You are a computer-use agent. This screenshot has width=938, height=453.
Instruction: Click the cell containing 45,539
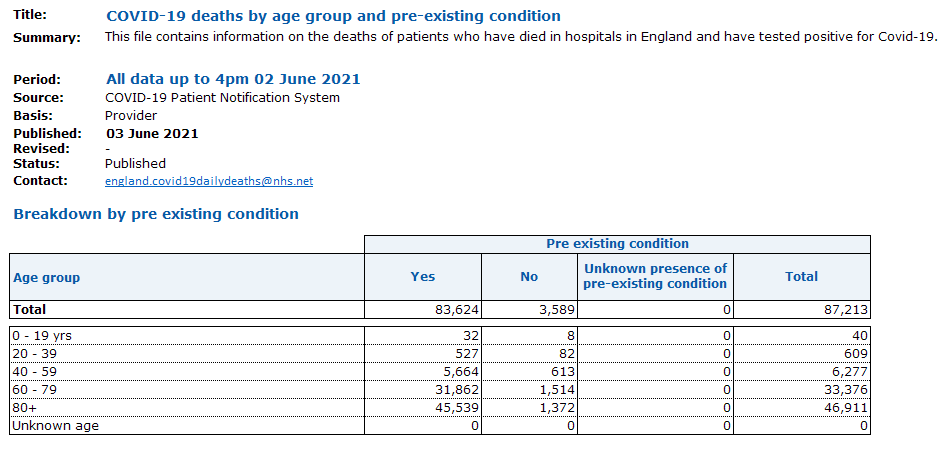(423, 408)
